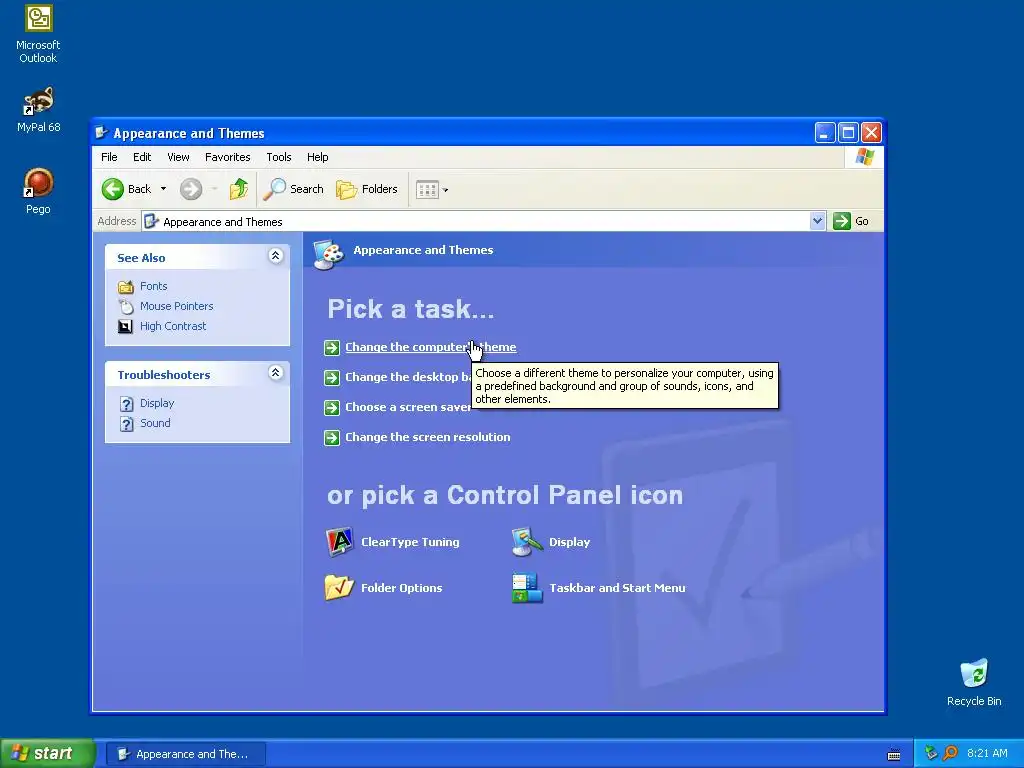Click the Mouse Pointers mouse icon
1024x768 pixels.
pyautogui.click(x=126, y=306)
